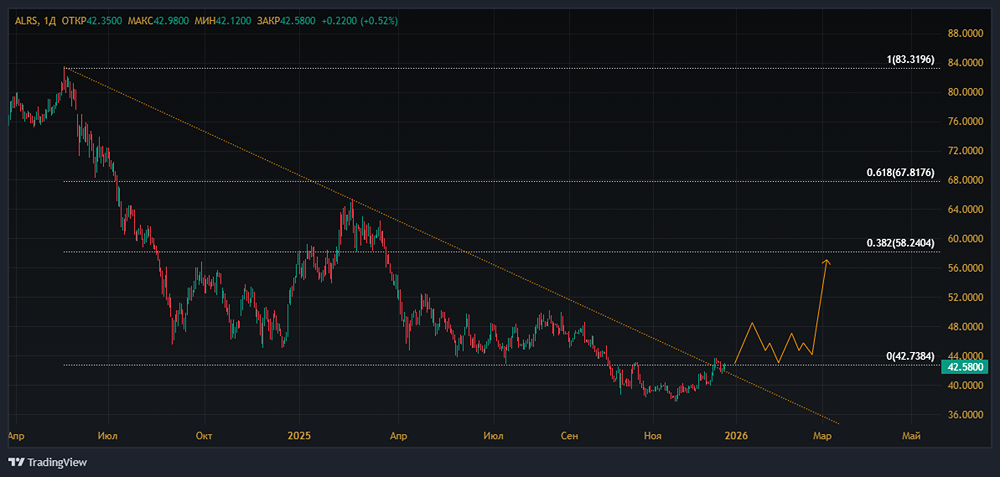Select the ОТКР 42.3500 open value

pyautogui.click(x=92, y=21)
